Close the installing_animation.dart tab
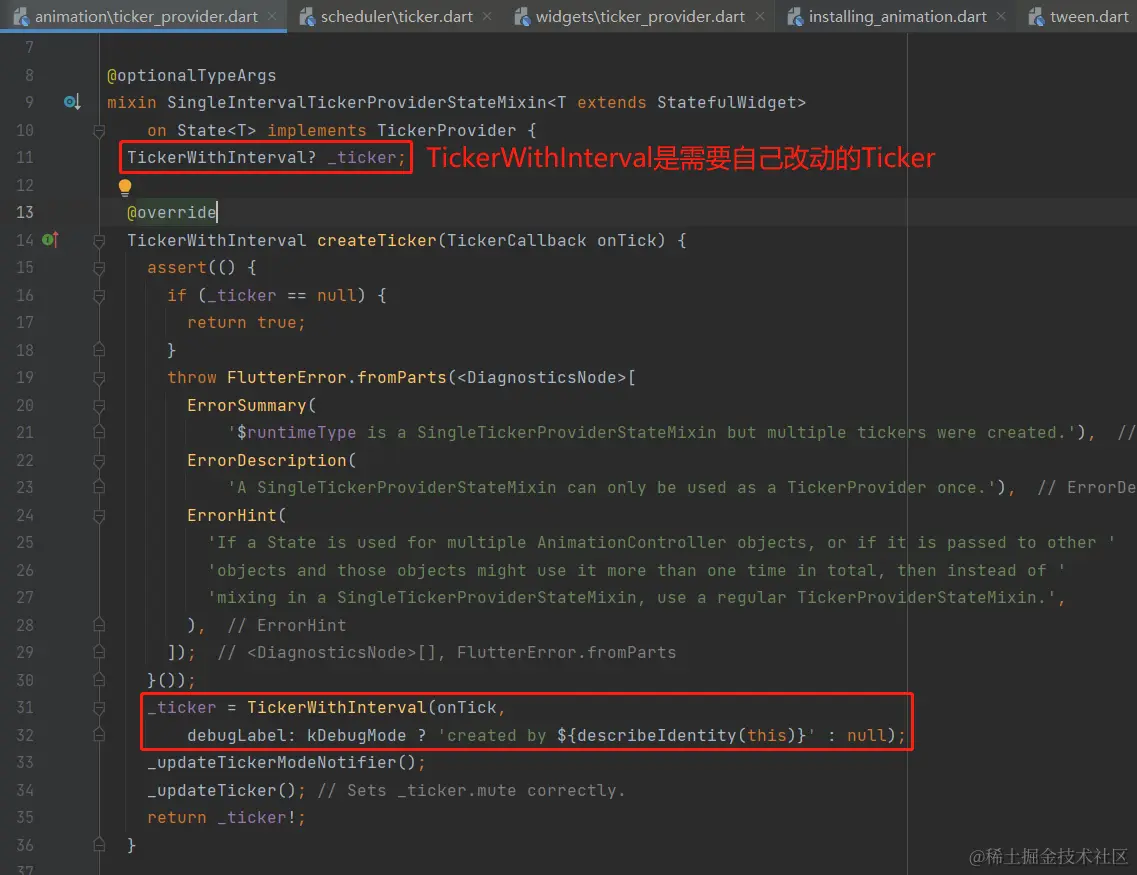 [x=1001, y=16]
